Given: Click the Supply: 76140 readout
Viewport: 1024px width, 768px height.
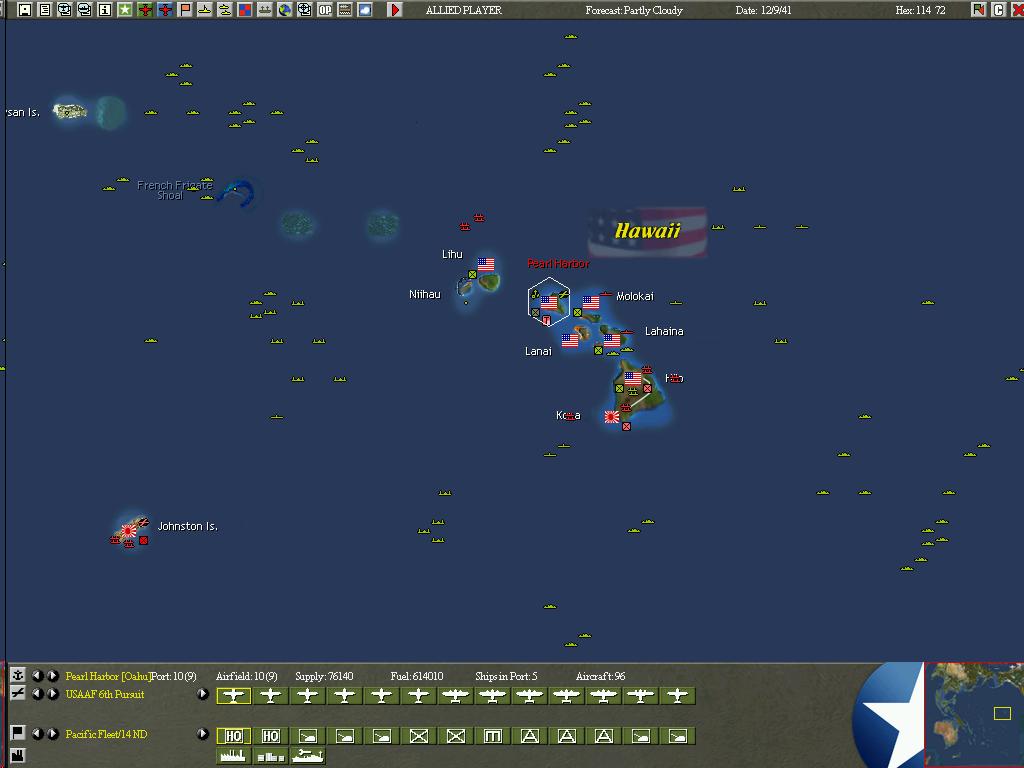Looking at the screenshot, I should pos(324,677).
